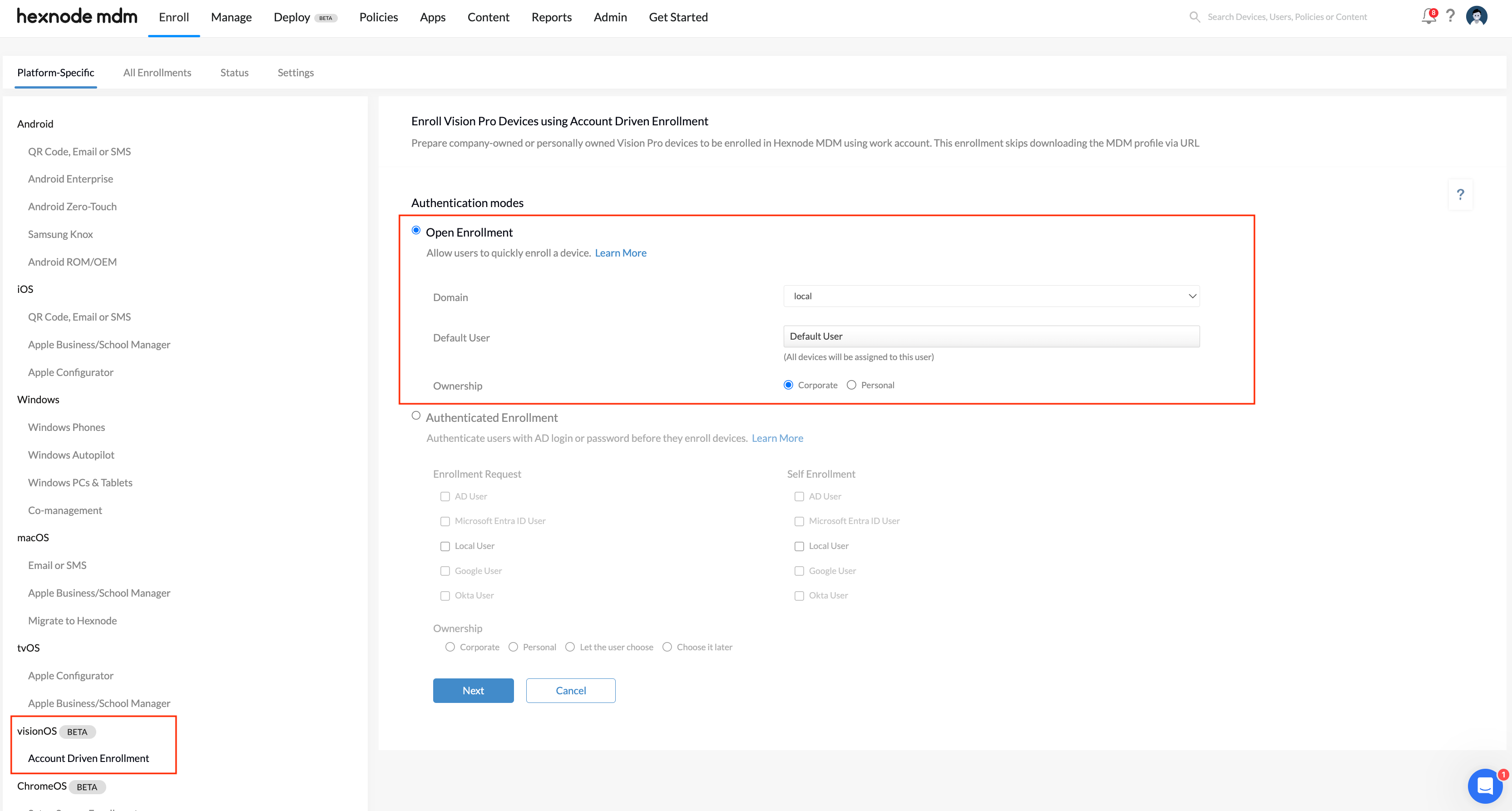Image resolution: width=1512 pixels, height=811 pixels.
Task: Open Android Zero-Touch enrollment
Action: pyautogui.click(x=72, y=207)
